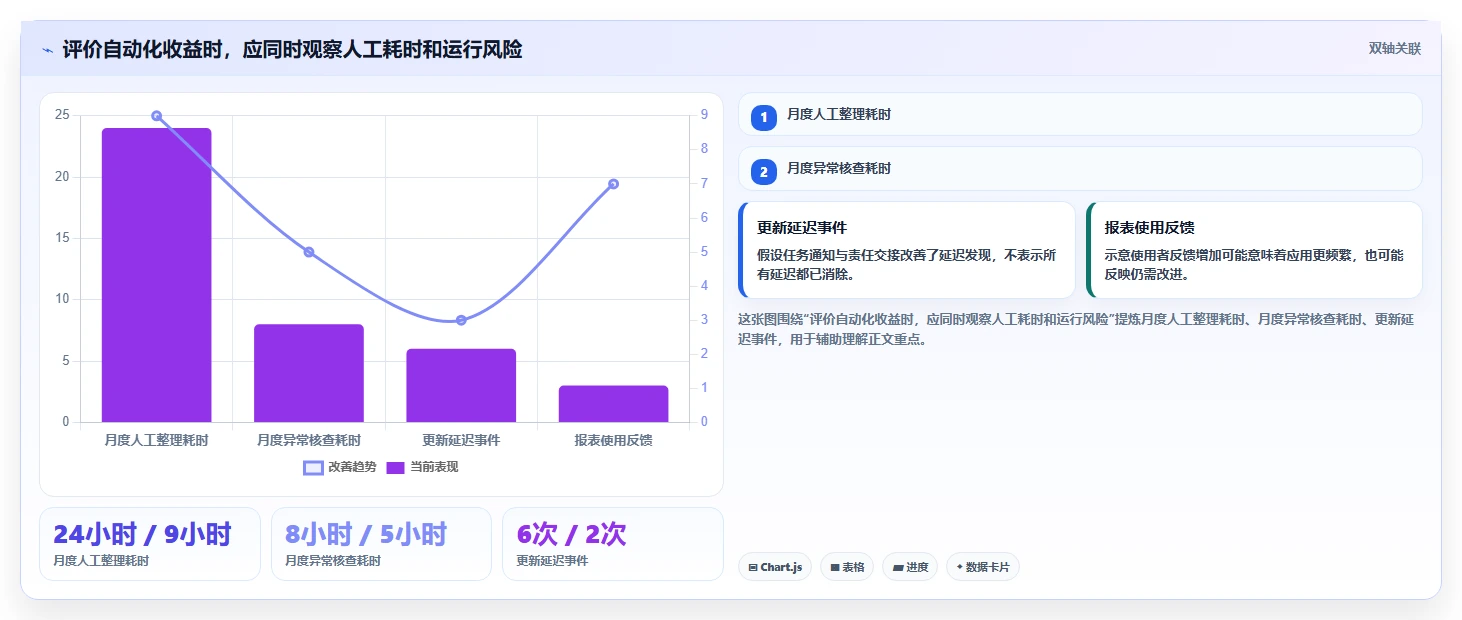Click the 月度人工整理耗时 bar in chart
This screenshot has height=620, width=1462.
[157, 275]
